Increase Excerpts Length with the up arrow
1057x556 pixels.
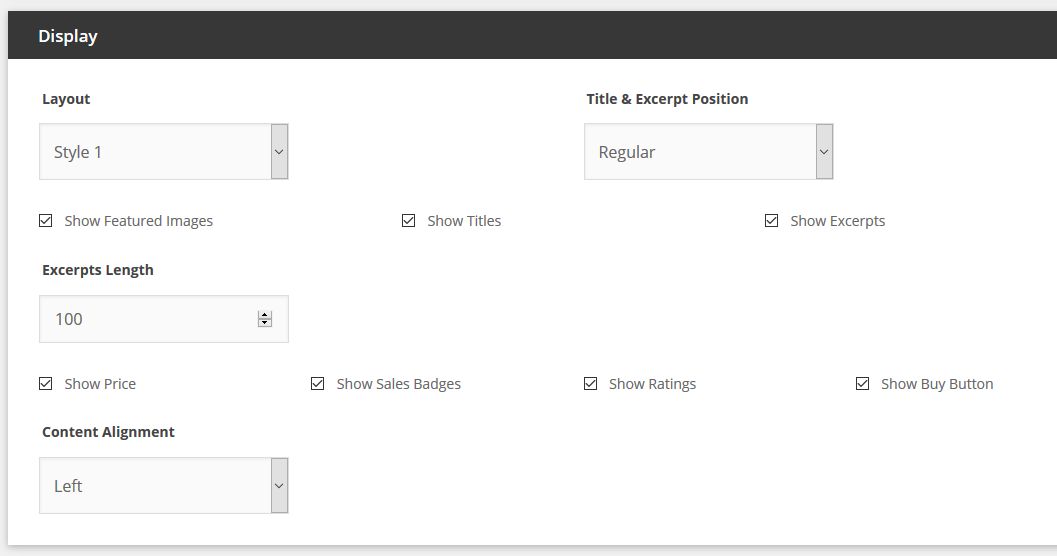point(265,315)
